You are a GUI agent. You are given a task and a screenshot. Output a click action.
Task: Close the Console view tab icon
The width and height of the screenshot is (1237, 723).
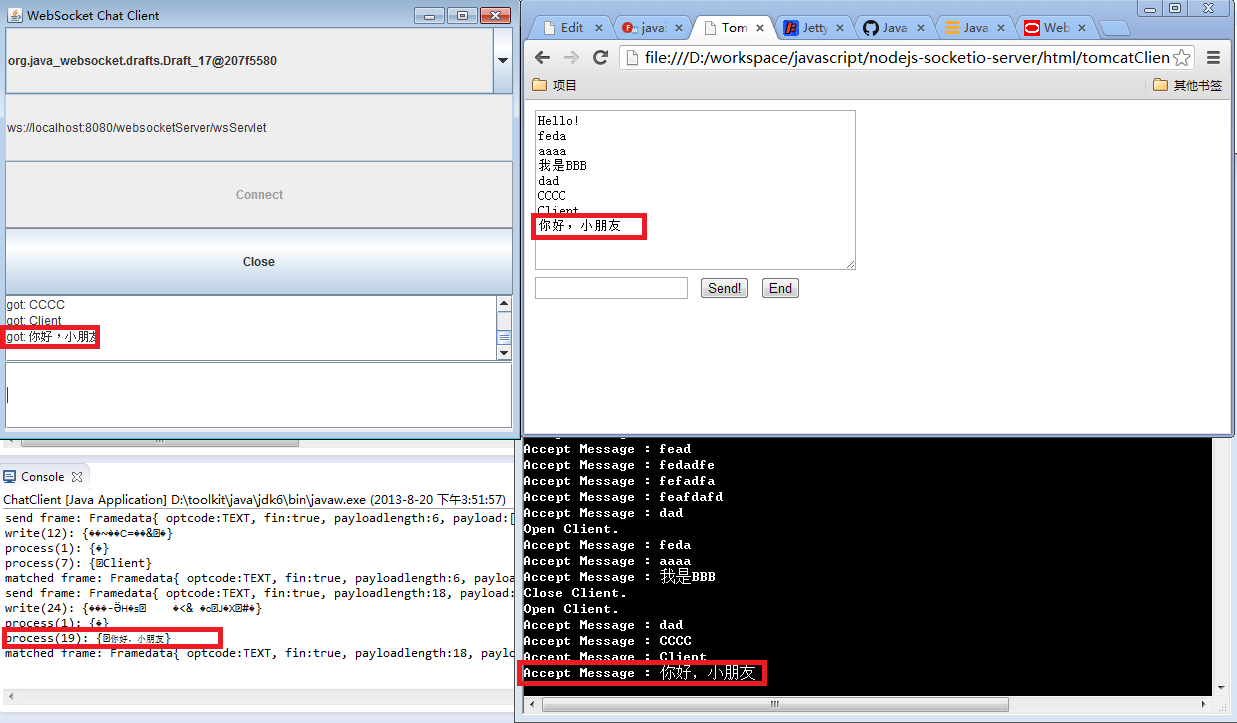pyautogui.click(x=78, y=477)
